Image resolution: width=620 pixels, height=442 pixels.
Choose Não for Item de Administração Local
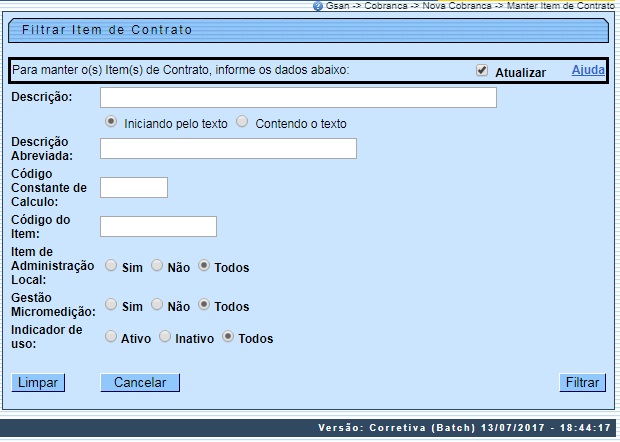pos(157,265)
